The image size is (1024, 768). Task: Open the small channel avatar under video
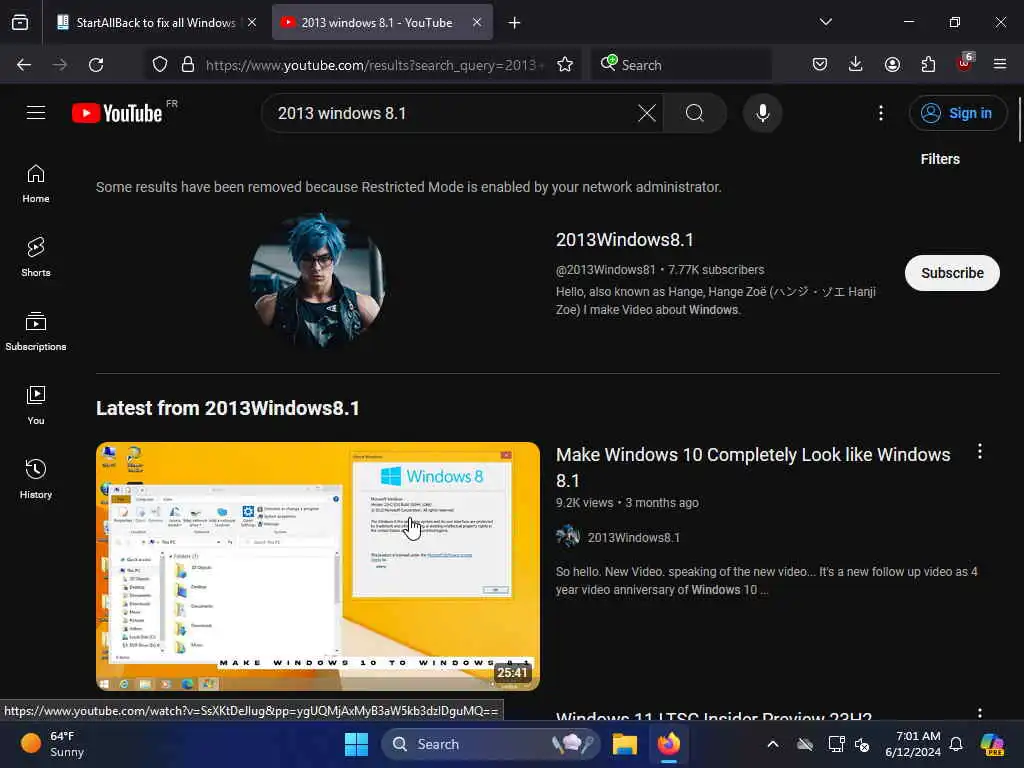coord(568,536)
